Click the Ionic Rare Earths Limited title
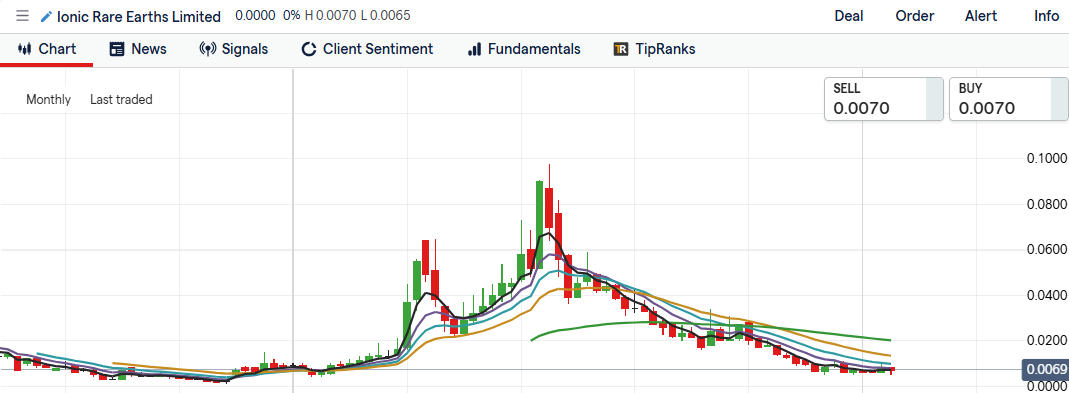The image size is (1069, 393). (139, 16)
